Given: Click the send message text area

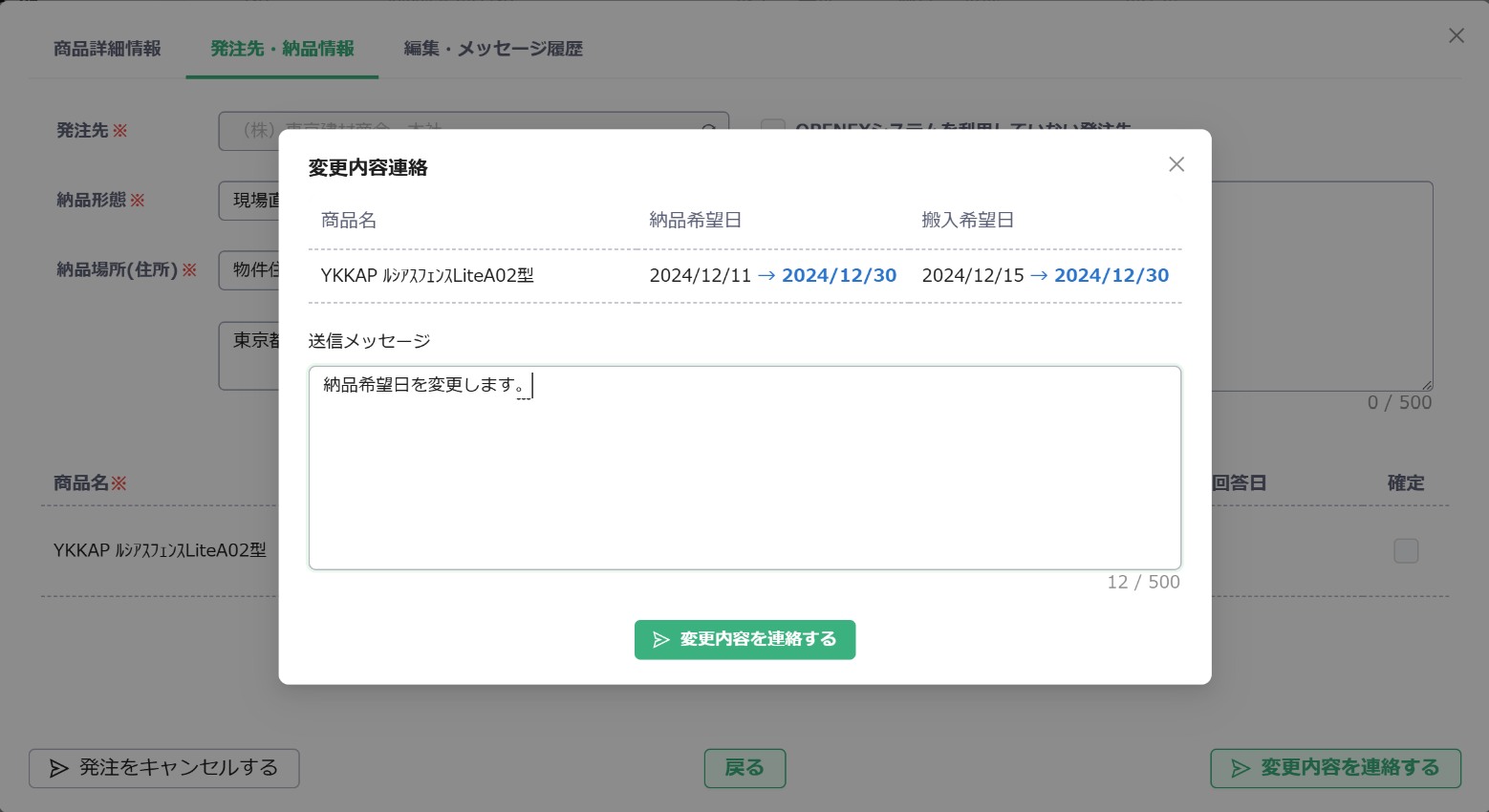Looking at the screenshot, I should pyautogui.click(x=744, y=468).
